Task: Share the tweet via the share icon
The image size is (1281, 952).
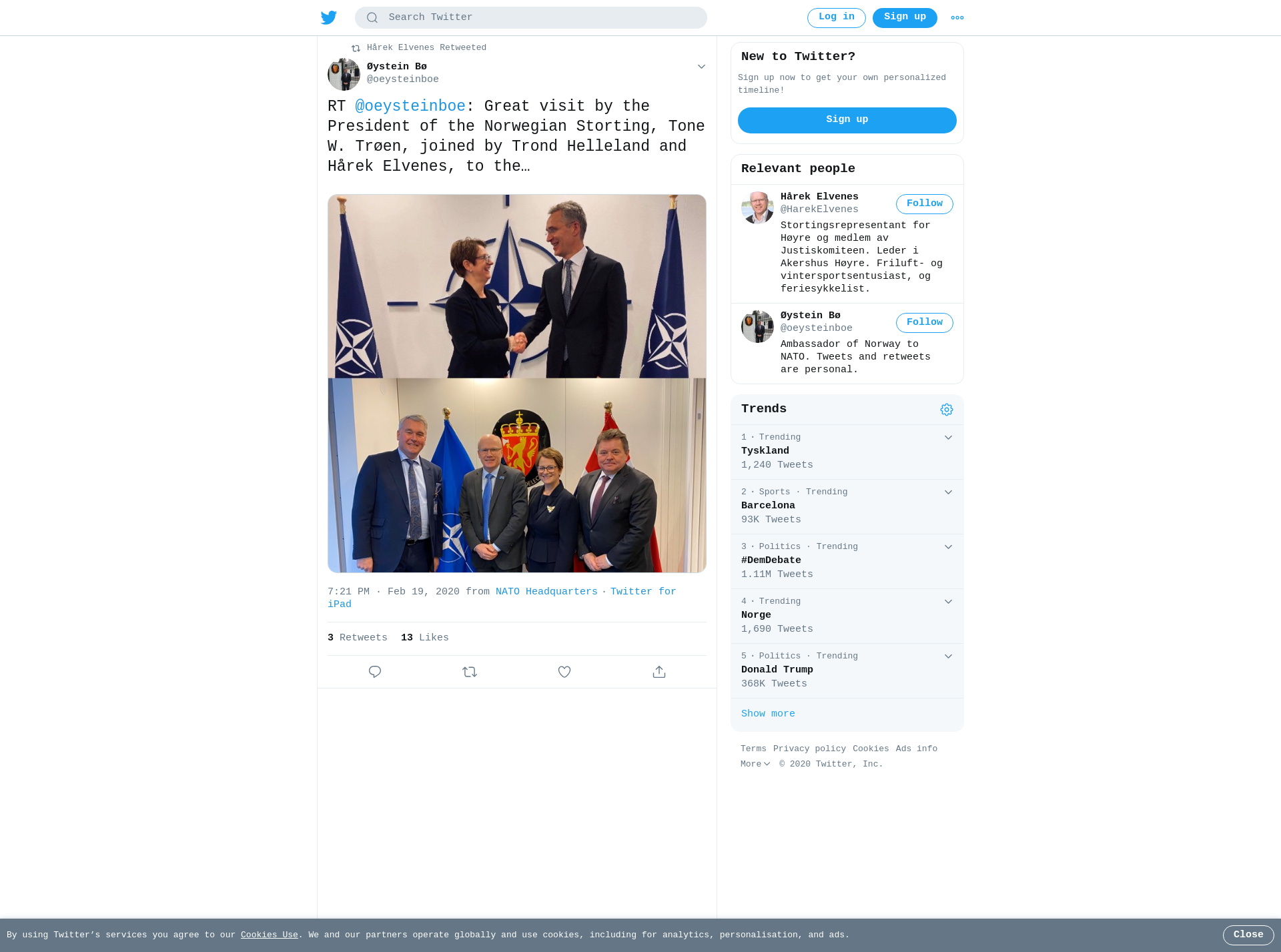Action: (659, 672)
